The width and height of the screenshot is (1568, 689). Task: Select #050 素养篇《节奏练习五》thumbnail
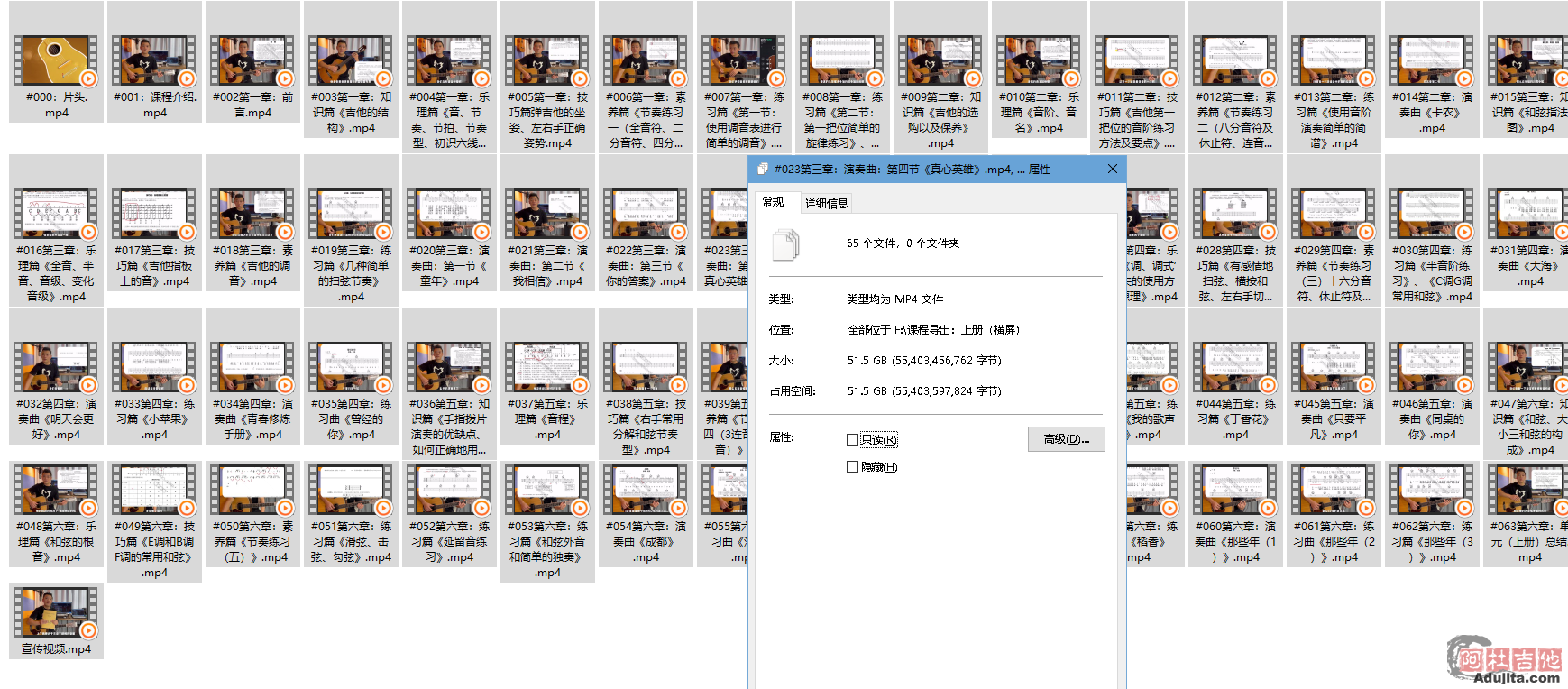tap(252, 490)
